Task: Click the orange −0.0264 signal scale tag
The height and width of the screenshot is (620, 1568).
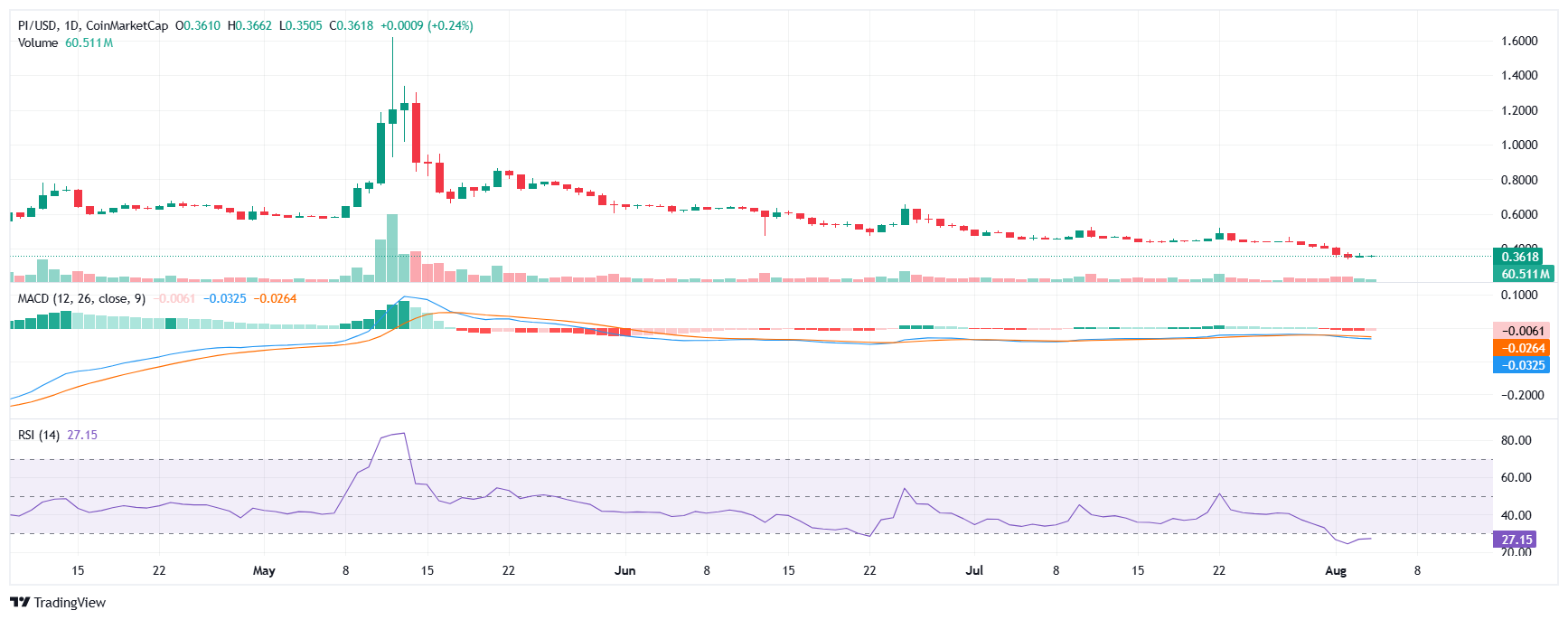Action: click(1522, 348)
